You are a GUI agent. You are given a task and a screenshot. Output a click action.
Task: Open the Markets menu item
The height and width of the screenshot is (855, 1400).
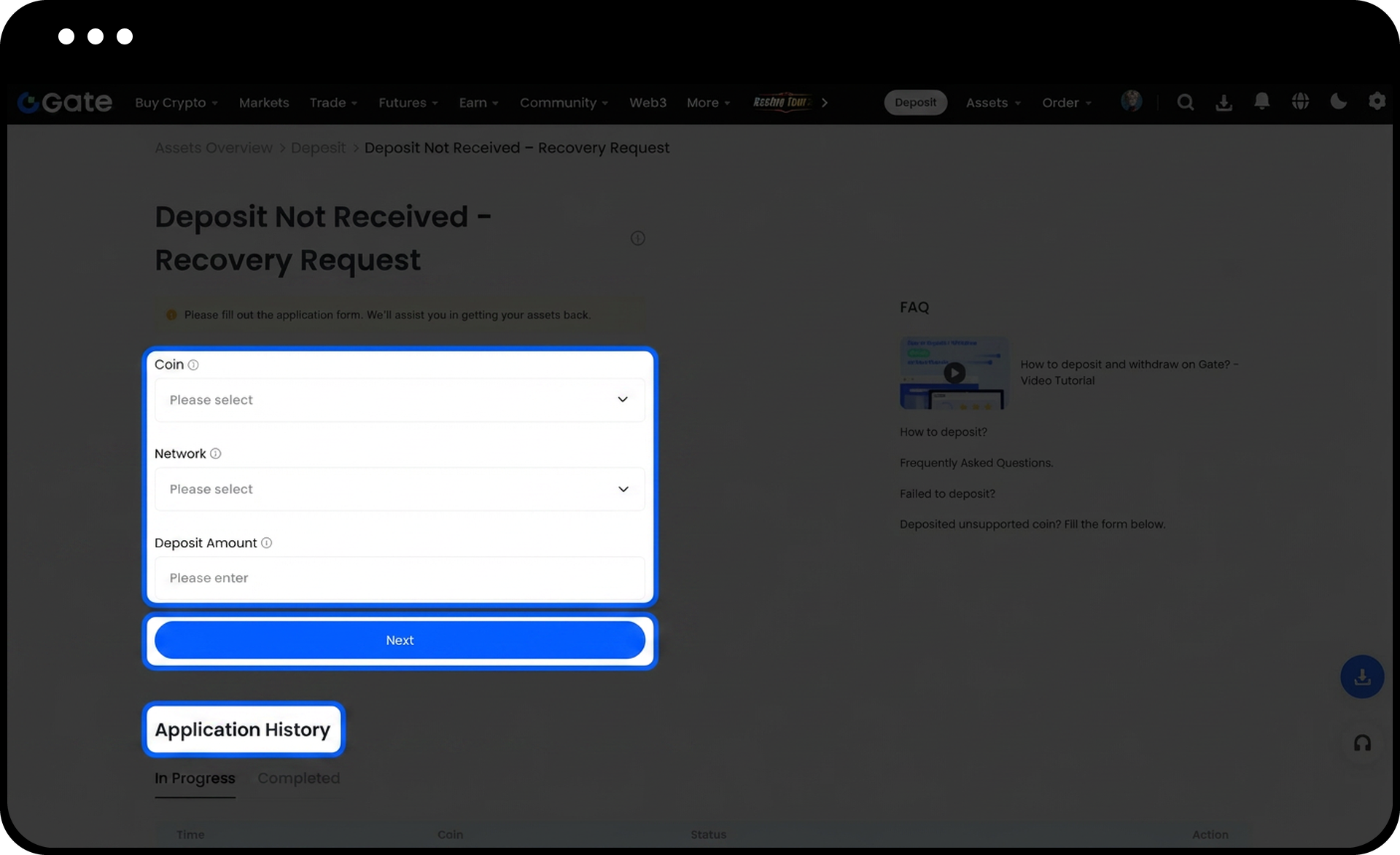[x=264, y=103]
